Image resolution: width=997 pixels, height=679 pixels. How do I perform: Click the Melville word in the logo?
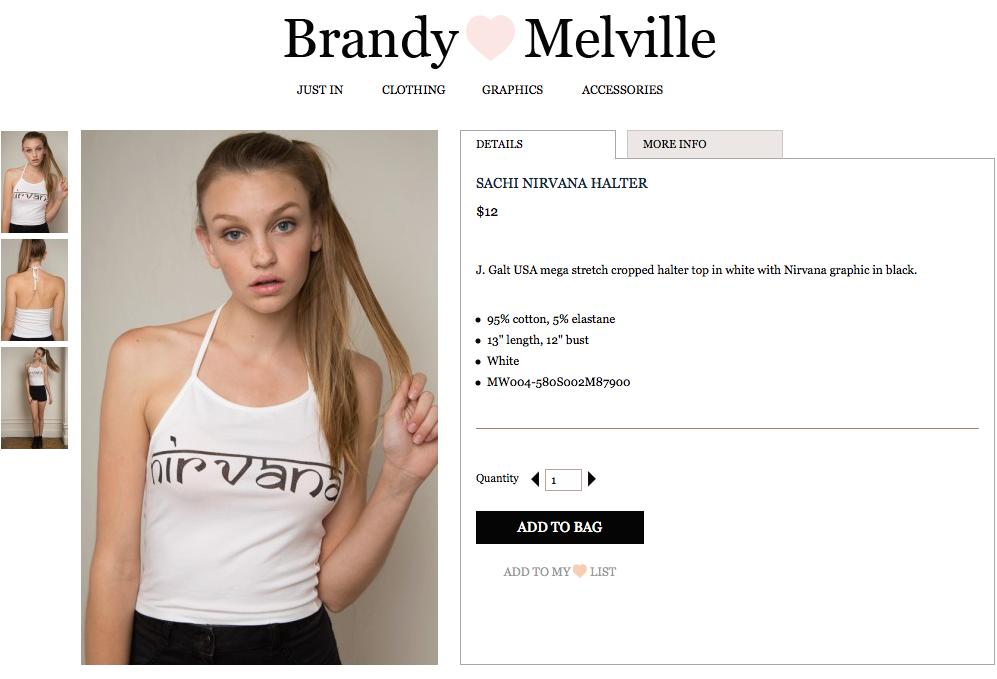coord(620,38)
